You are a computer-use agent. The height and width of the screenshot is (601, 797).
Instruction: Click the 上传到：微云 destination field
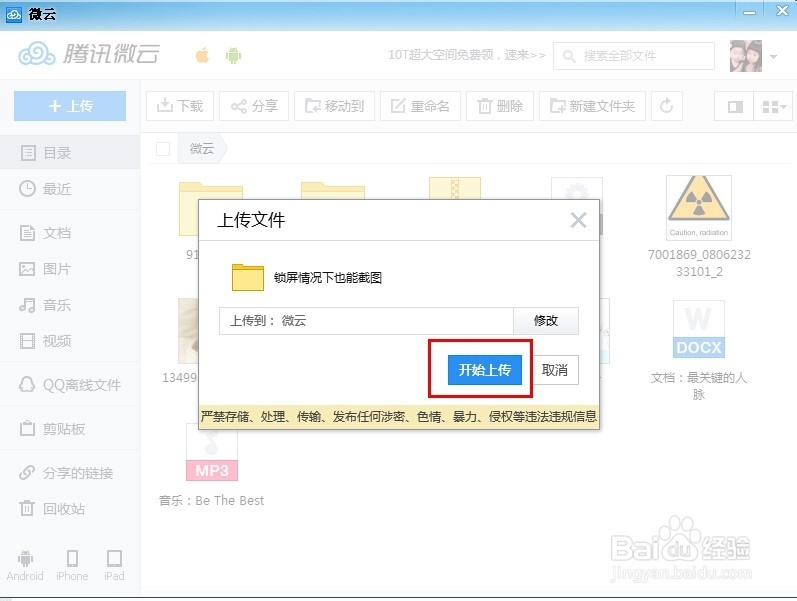point(366,321)
